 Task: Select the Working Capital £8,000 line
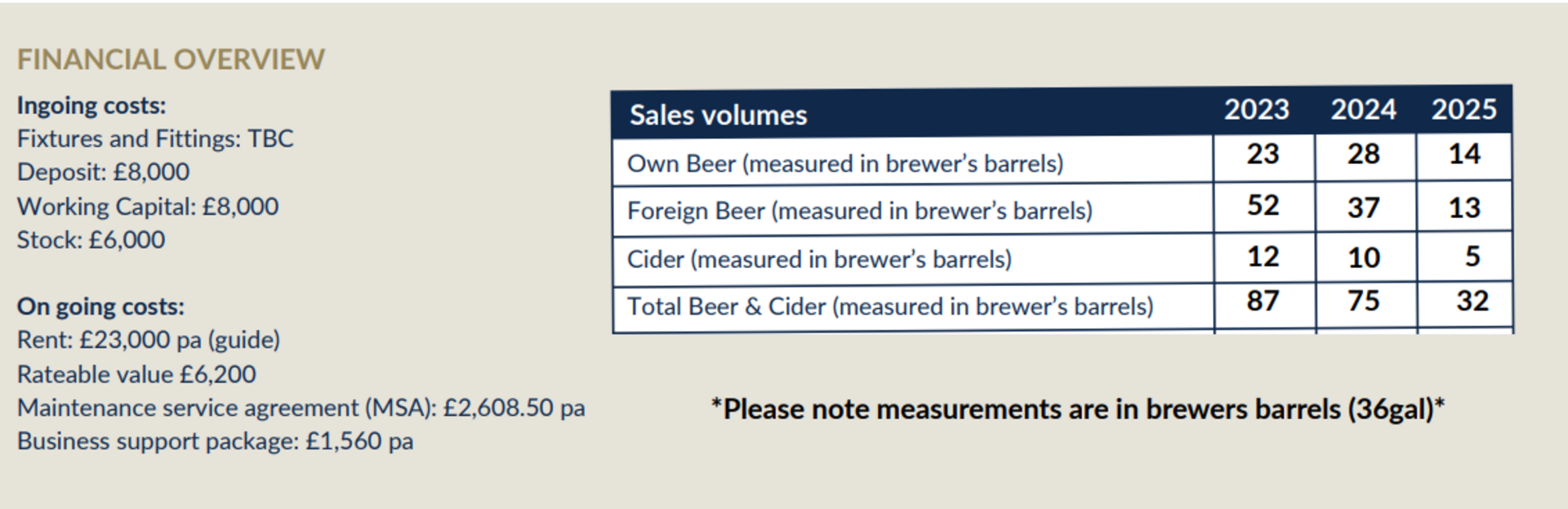(148, 207)
